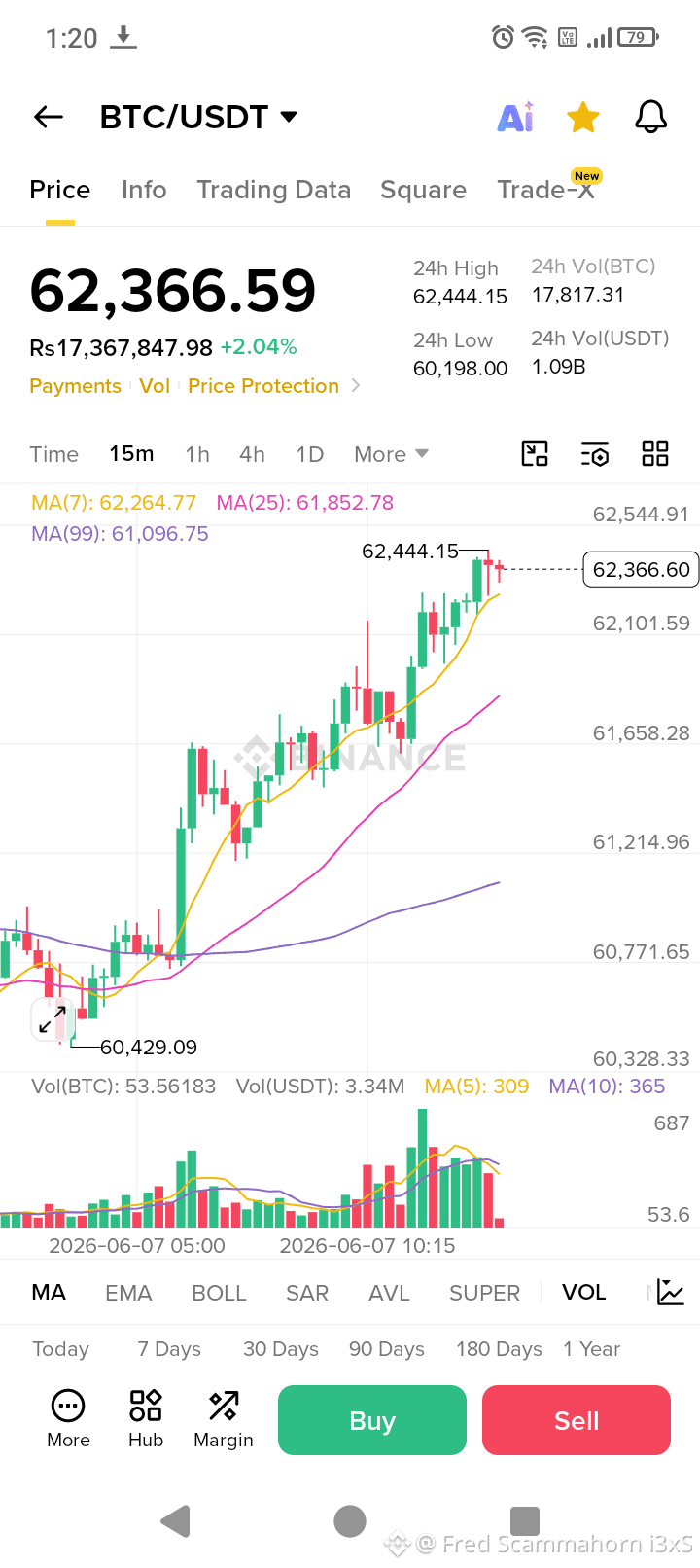Select the Time chart interval
This screenshot has height=1568, width=700.
point(53,454)
